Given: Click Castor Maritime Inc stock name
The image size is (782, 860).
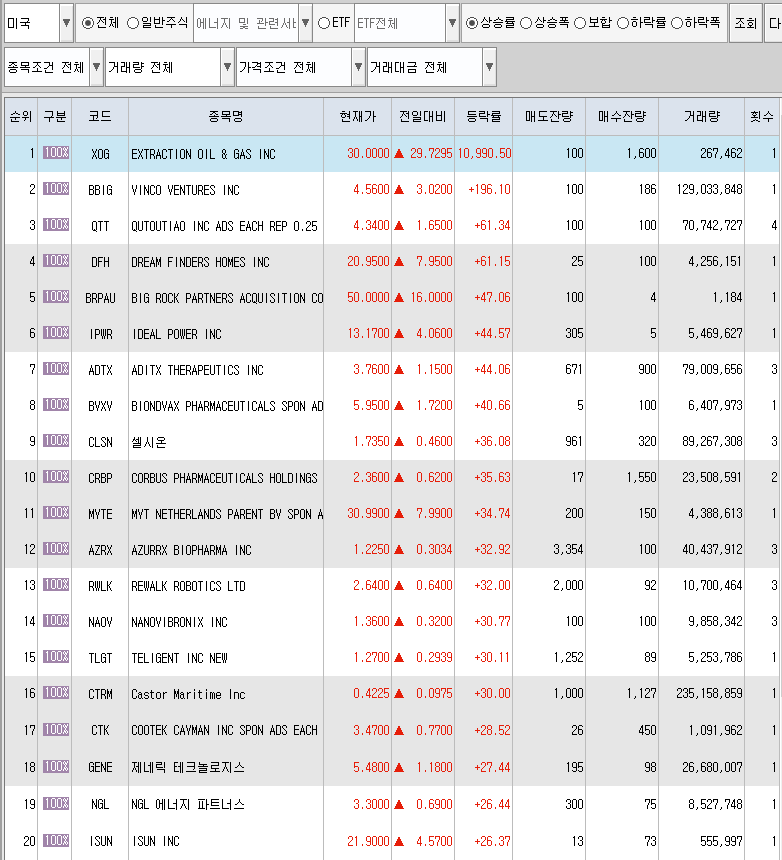Looking at the screenshot, I should coord(188,694).
